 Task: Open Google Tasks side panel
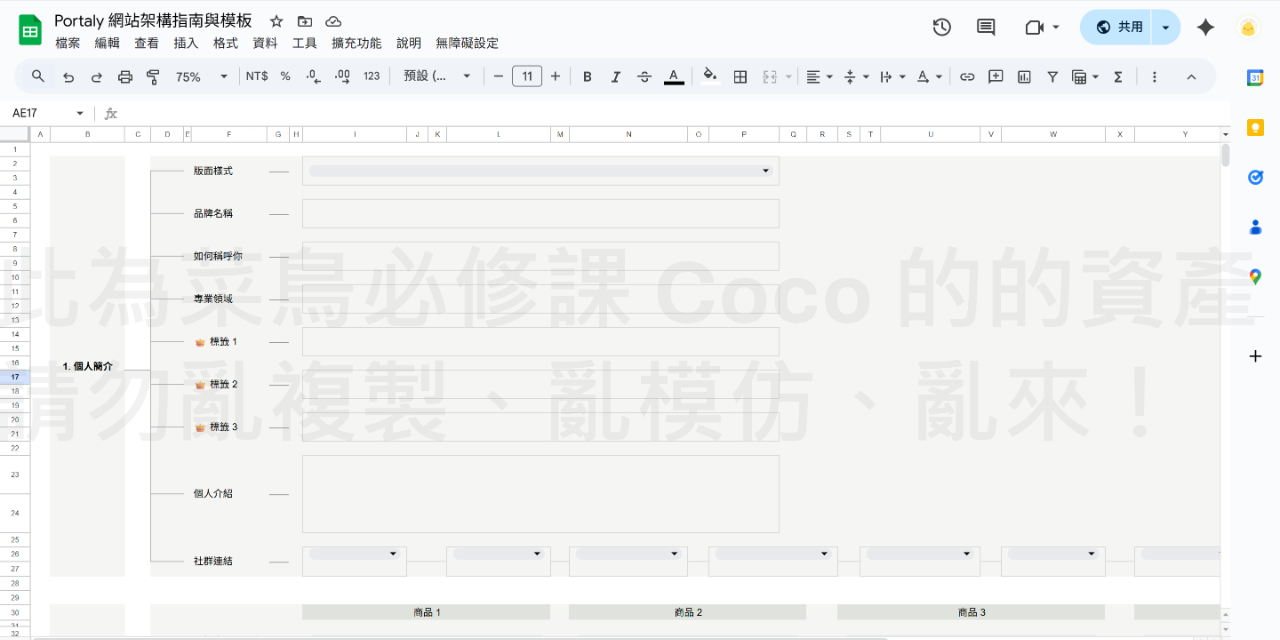[x=1256, y=177]
